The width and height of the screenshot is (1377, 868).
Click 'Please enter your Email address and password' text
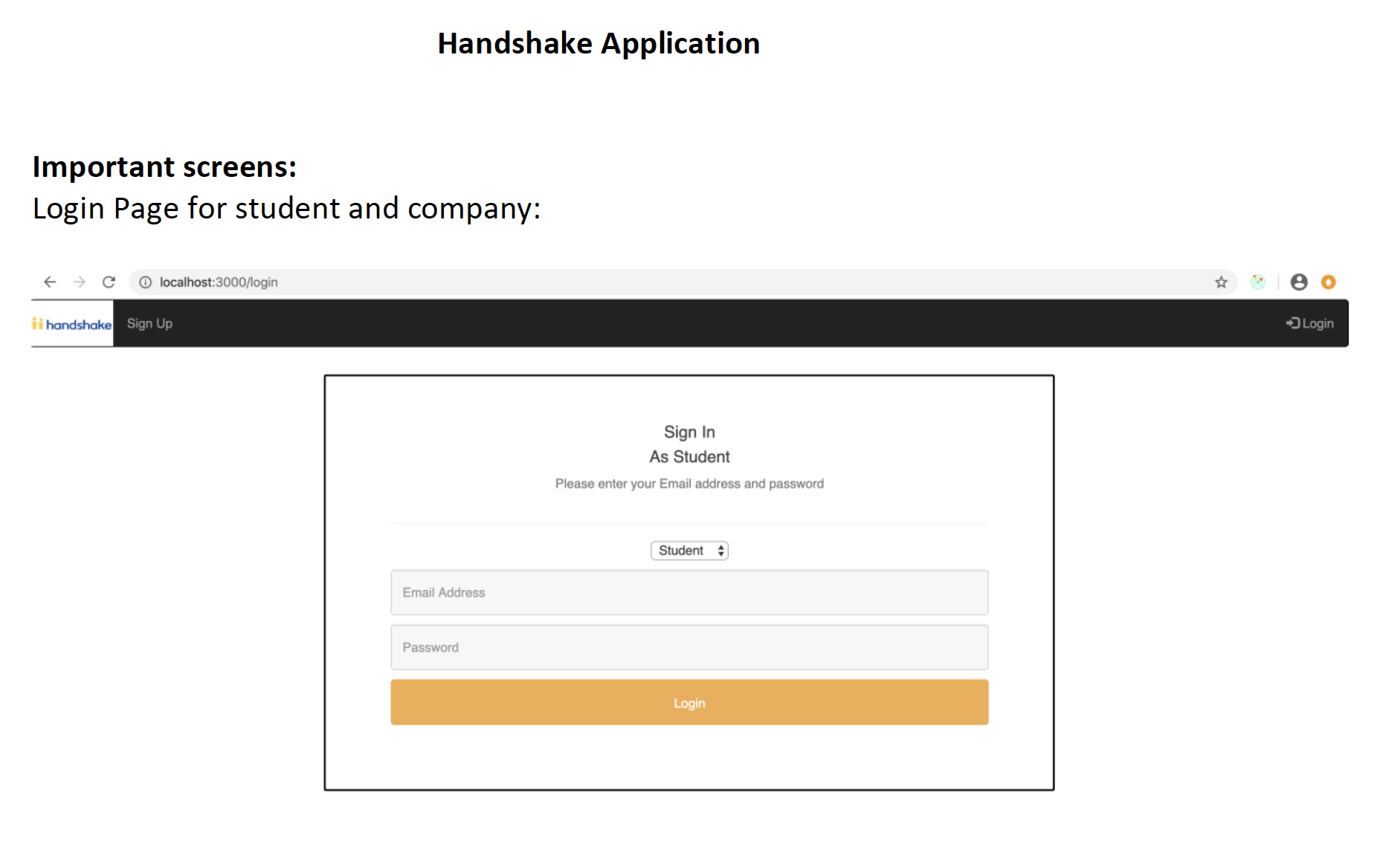tap(689, 484)
